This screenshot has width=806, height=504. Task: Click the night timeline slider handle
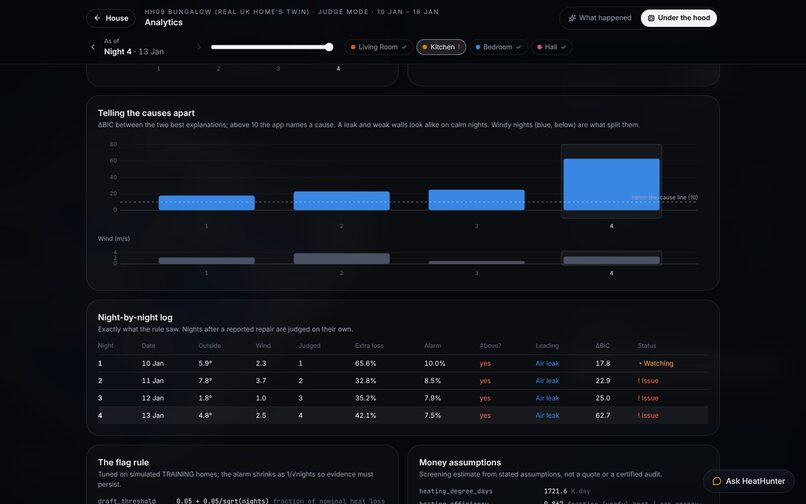(x=329, y=47)
